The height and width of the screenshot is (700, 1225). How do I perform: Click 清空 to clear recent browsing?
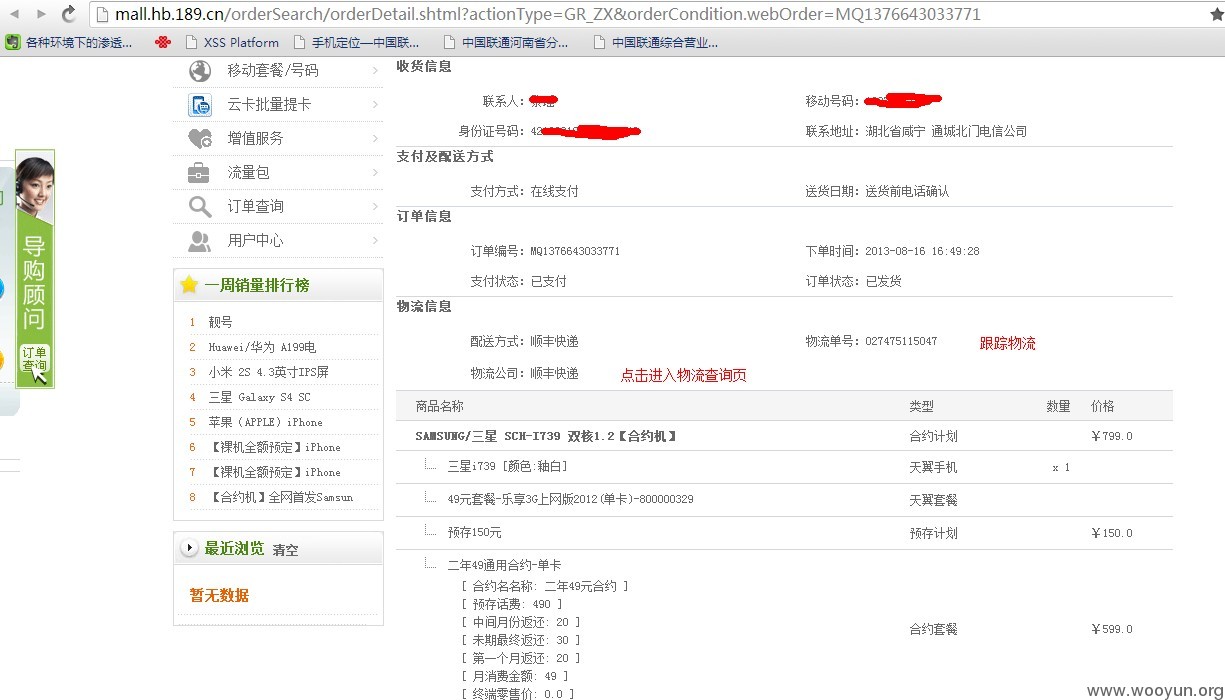(x=285, y=550)
